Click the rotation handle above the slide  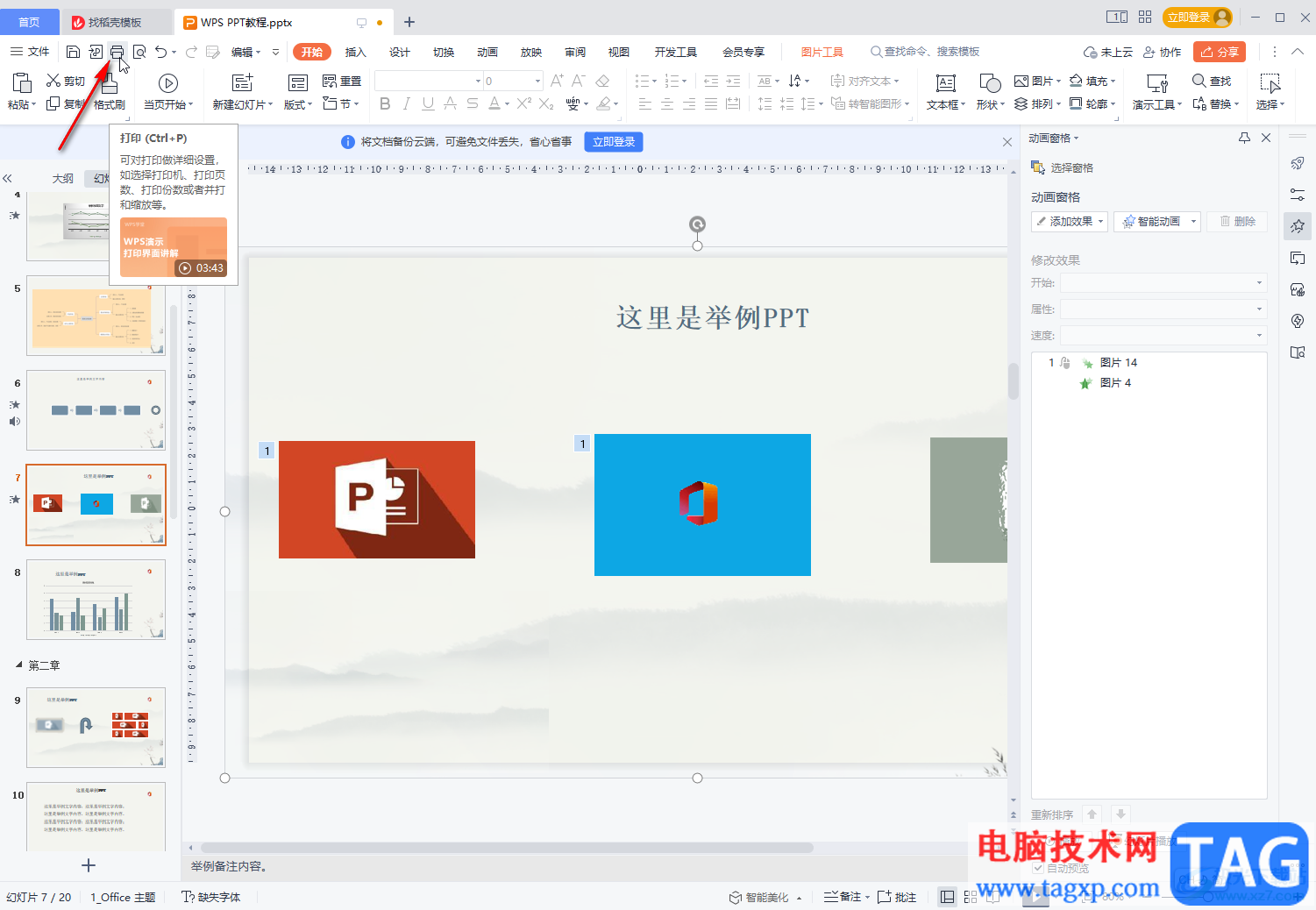[697, 224]
